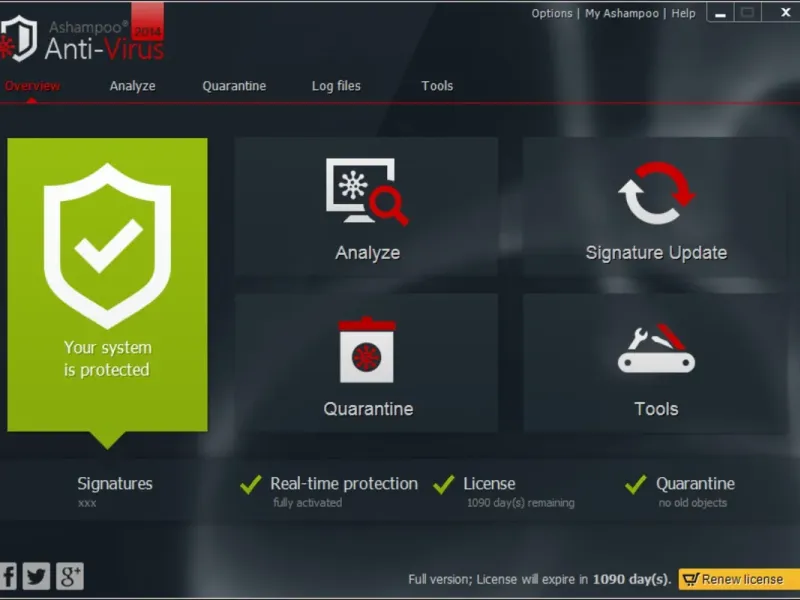Minimize the Anti-Virus window

pos(720,13)
